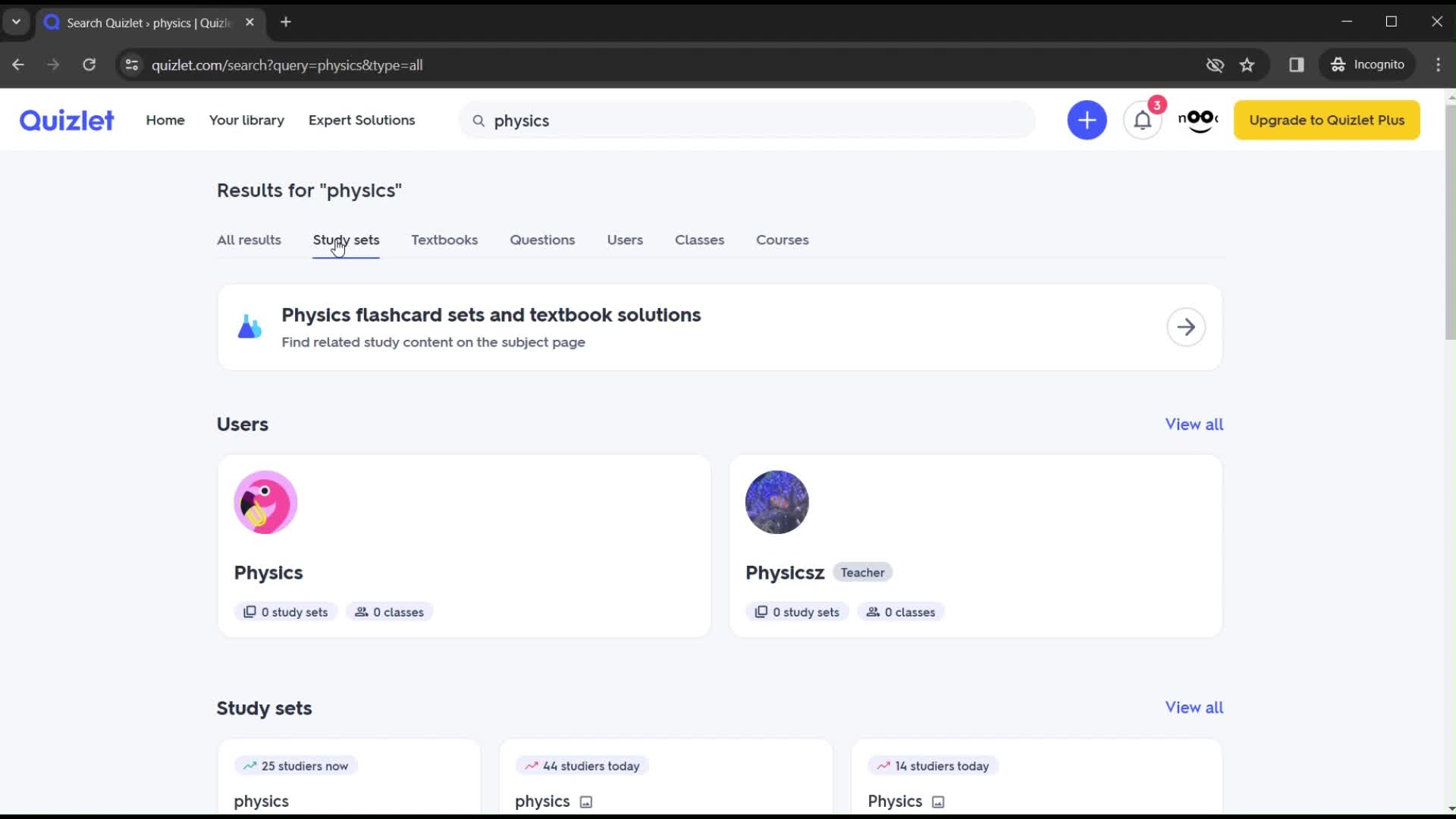The height and width of the screenshot is (819, 1456).
Task: Switch to the Courses tab
Action: [782, 240]
